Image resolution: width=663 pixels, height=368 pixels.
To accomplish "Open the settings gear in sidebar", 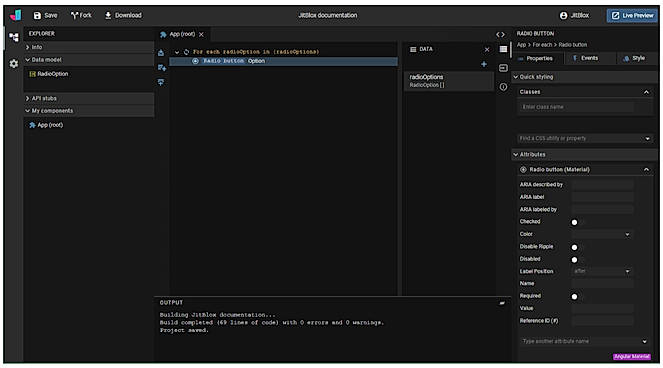I will [x=14, y=64].
